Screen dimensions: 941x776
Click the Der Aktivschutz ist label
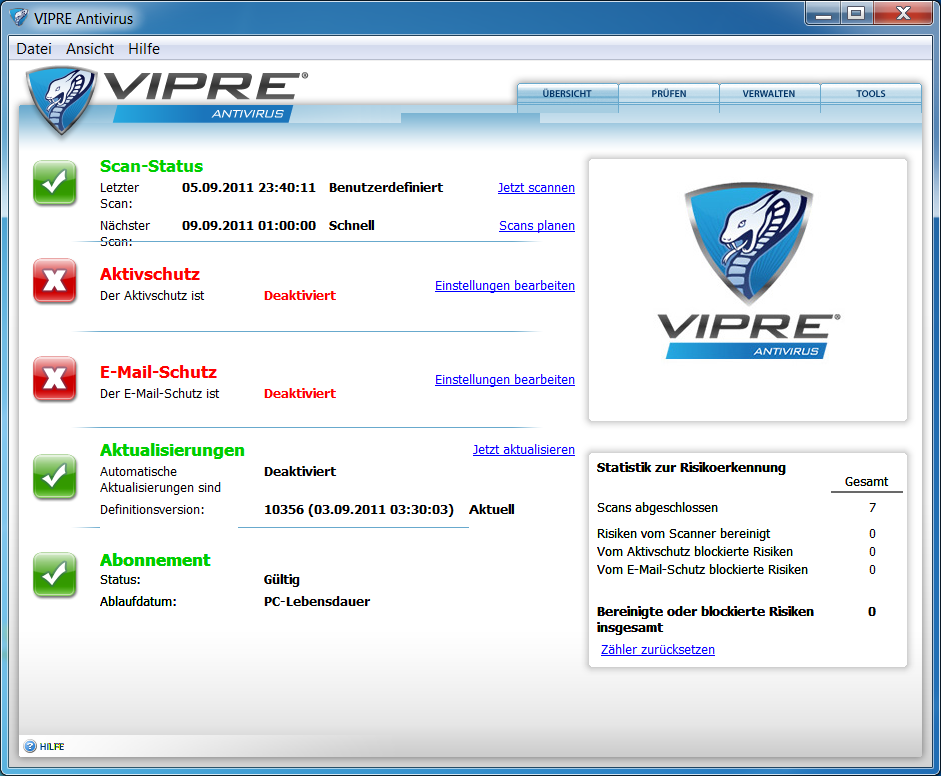point(152,295)
